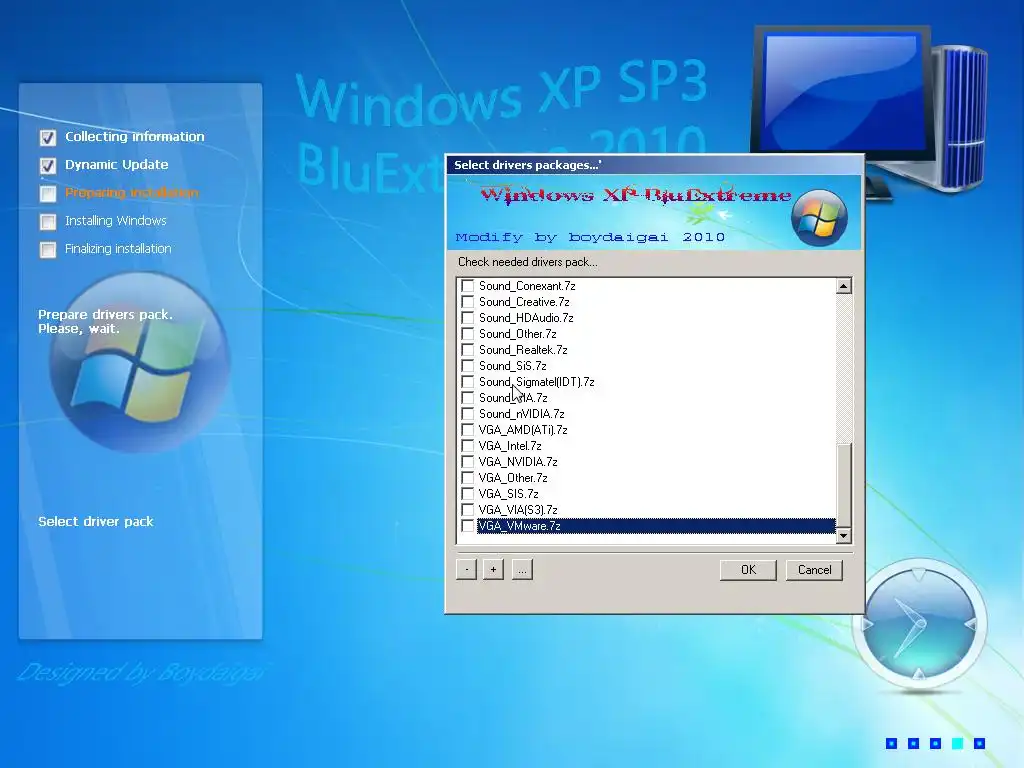This screenshot has height=768, width=1024.
Task: Enable the VGA_Intel.7z checkbox
Action: point(468,446)
